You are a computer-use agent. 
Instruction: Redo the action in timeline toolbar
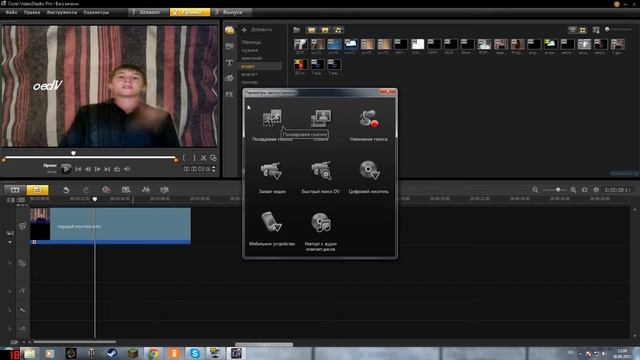coord(86,190)
